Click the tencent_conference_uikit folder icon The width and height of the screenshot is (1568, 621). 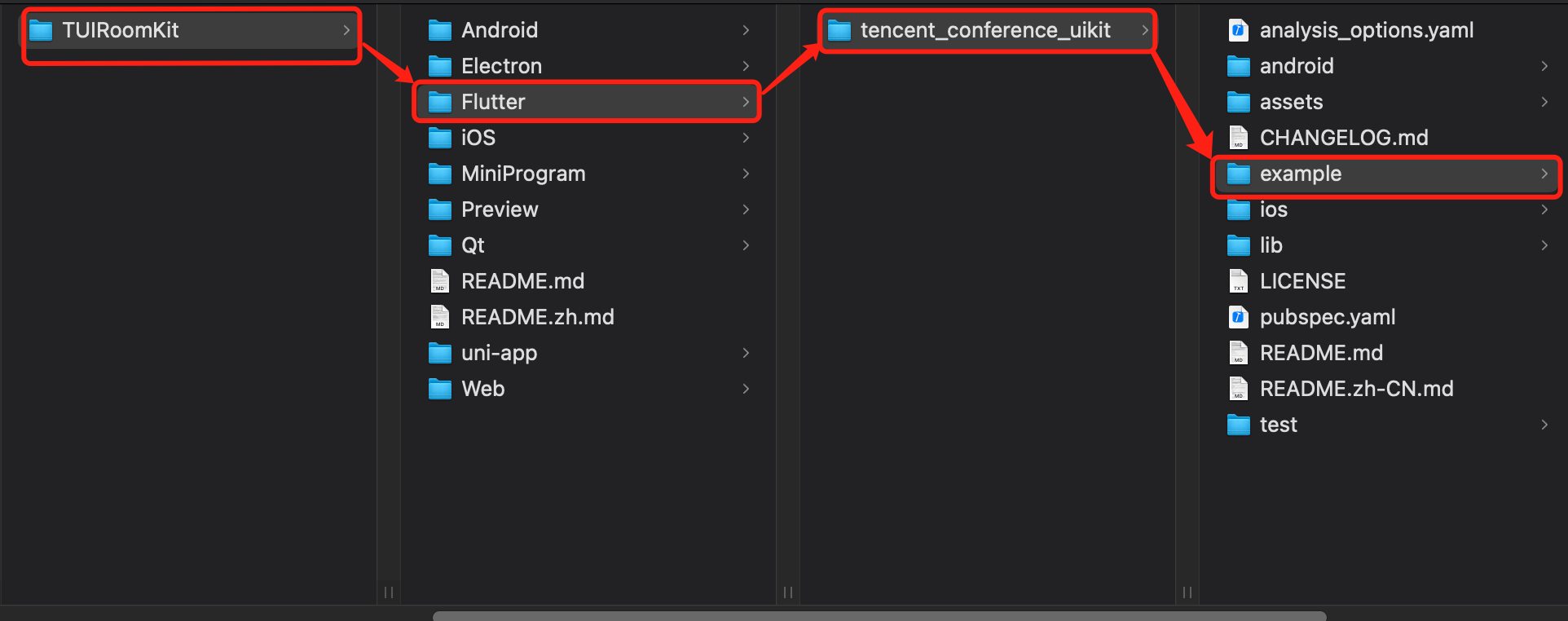pos(839,31)
